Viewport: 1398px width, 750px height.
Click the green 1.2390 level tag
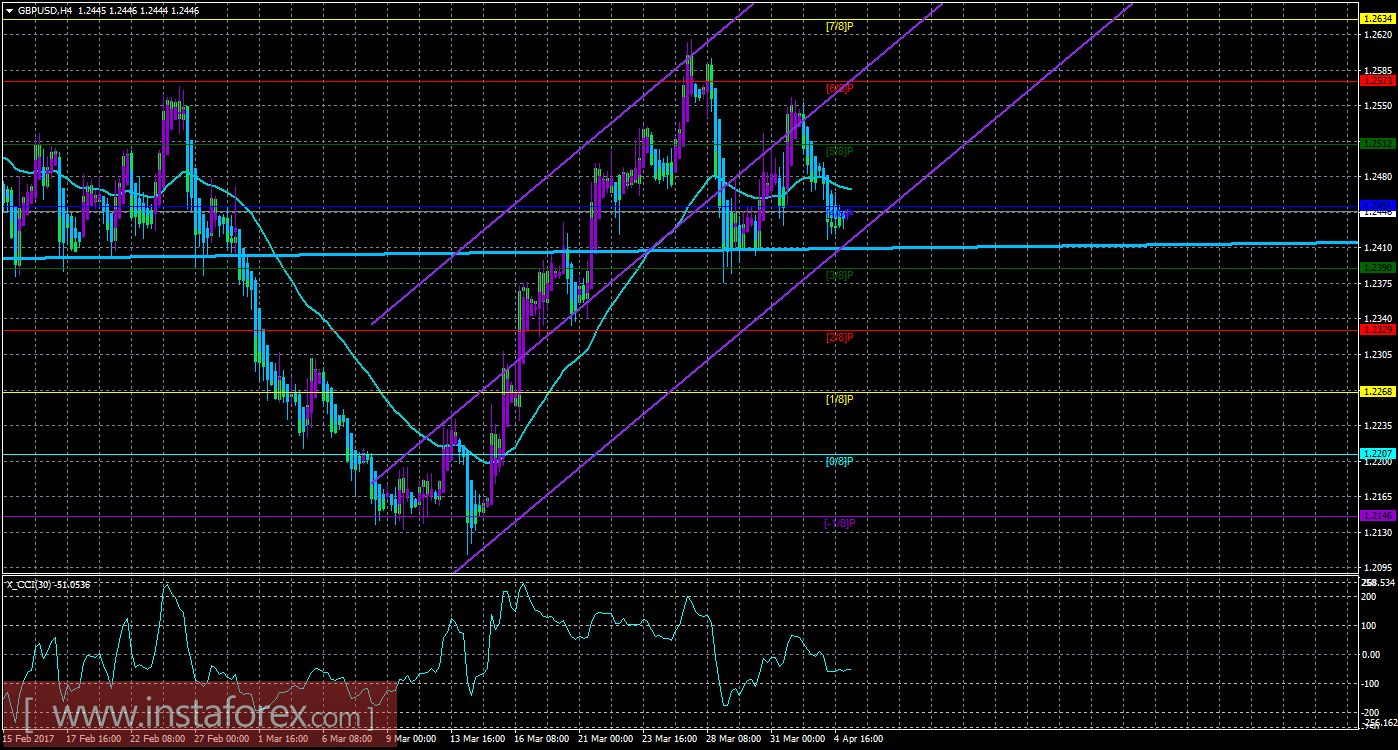pos(1380,267)
